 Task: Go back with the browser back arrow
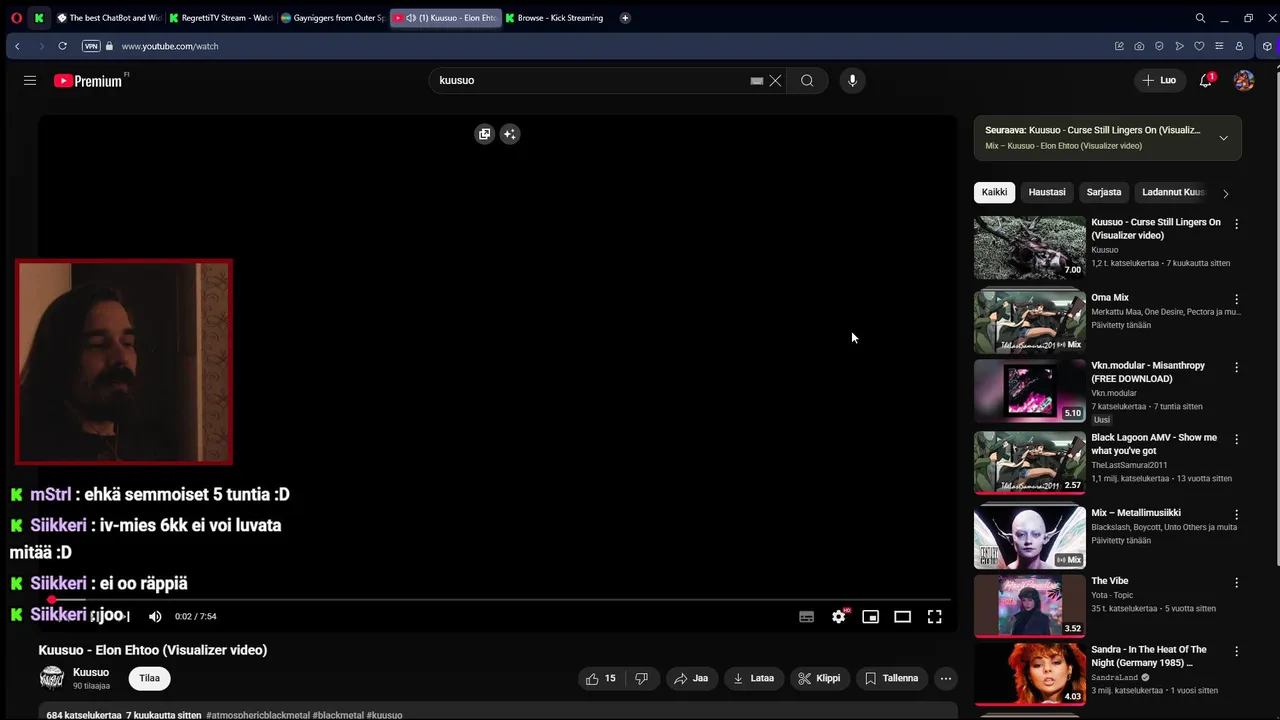(x=17, y=46)
